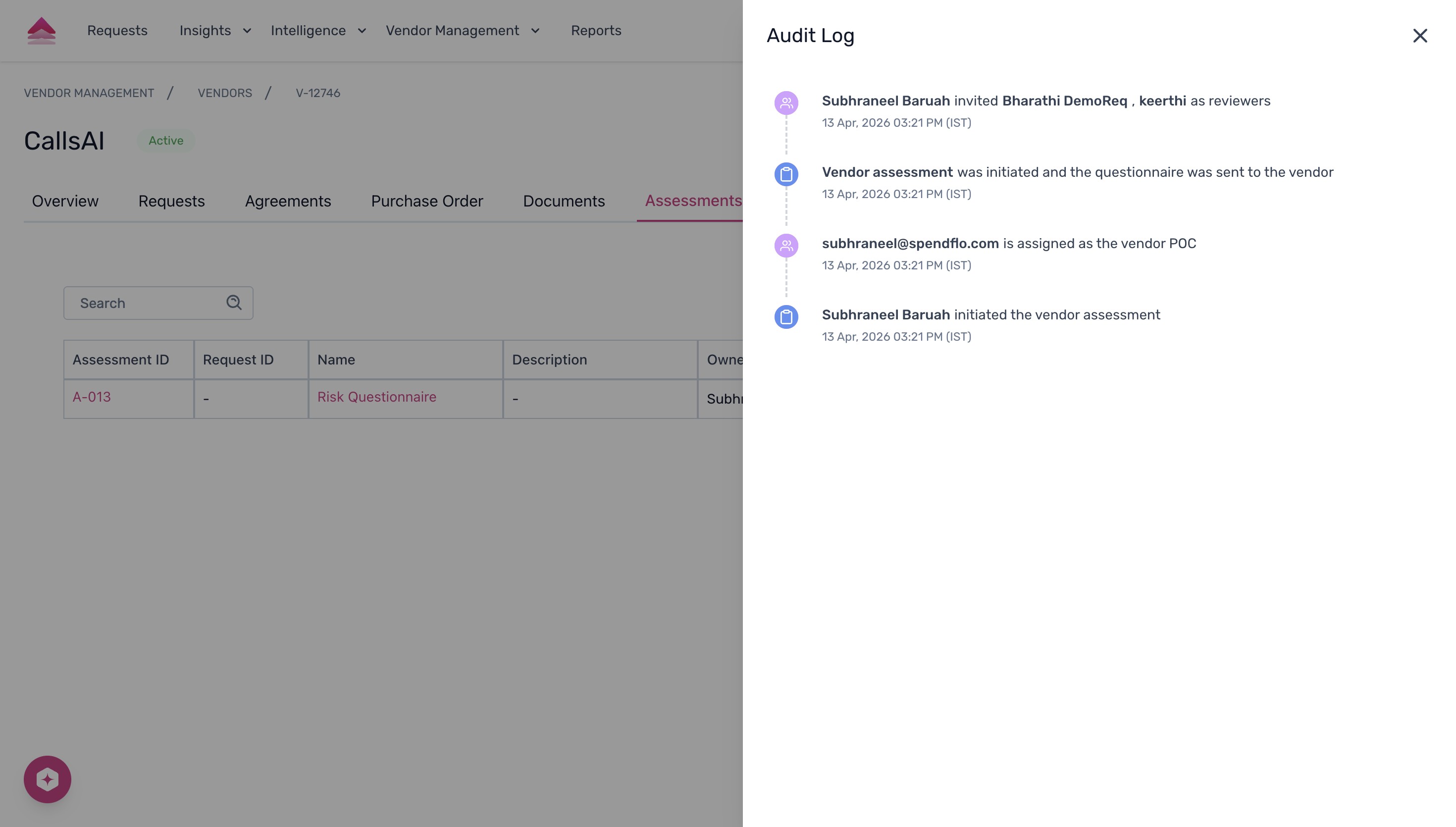Open the Reports menu item
Screen dimensions: 1456x827
pos(596,30)
